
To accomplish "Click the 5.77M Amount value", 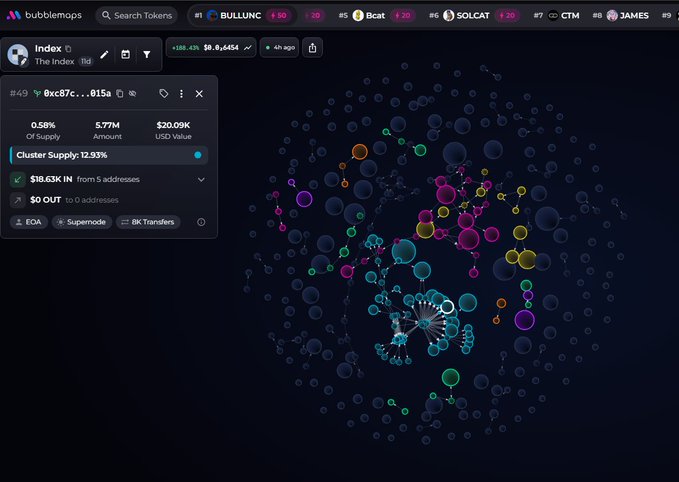I will tap(107, 125).
